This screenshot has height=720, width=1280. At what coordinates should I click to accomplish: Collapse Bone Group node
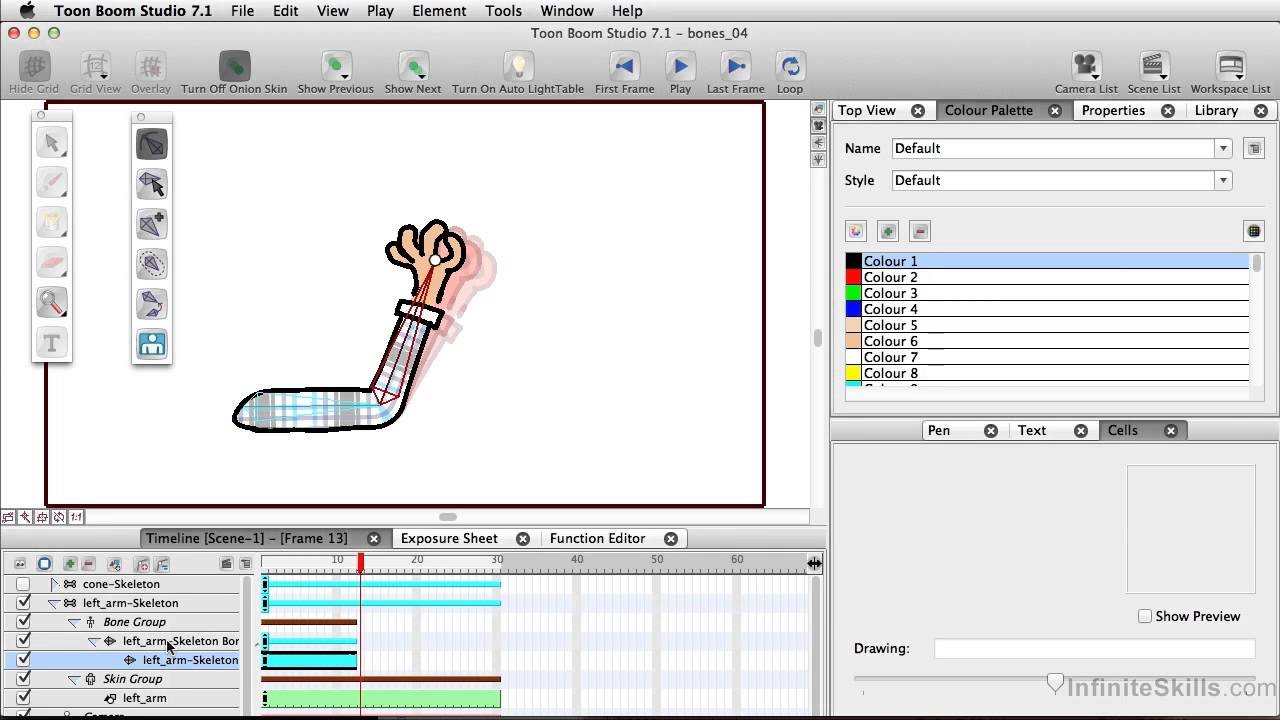pos(74,622)
